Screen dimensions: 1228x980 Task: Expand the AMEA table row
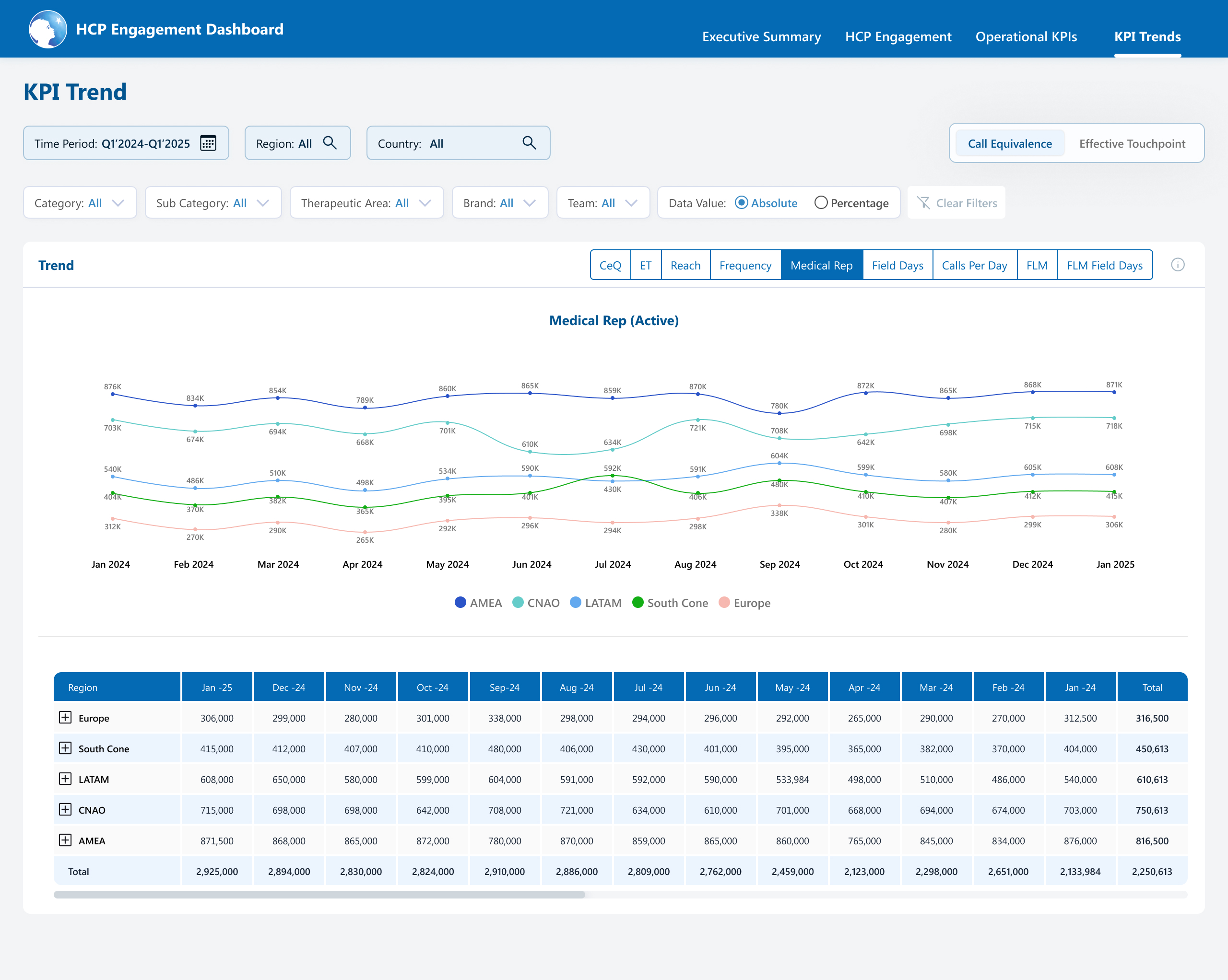[x=66, y=840]
